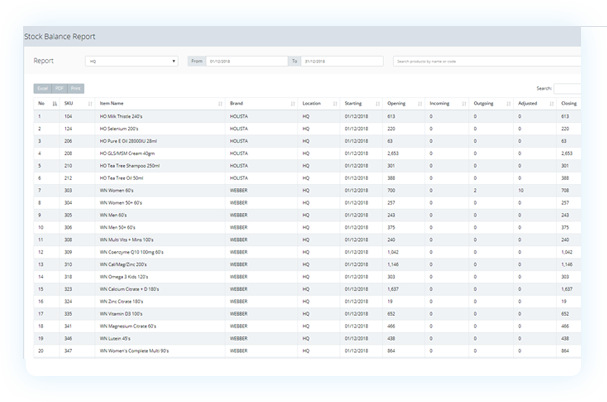
Task: Click the To date field 31/12/2018
Action: point(342,61)
